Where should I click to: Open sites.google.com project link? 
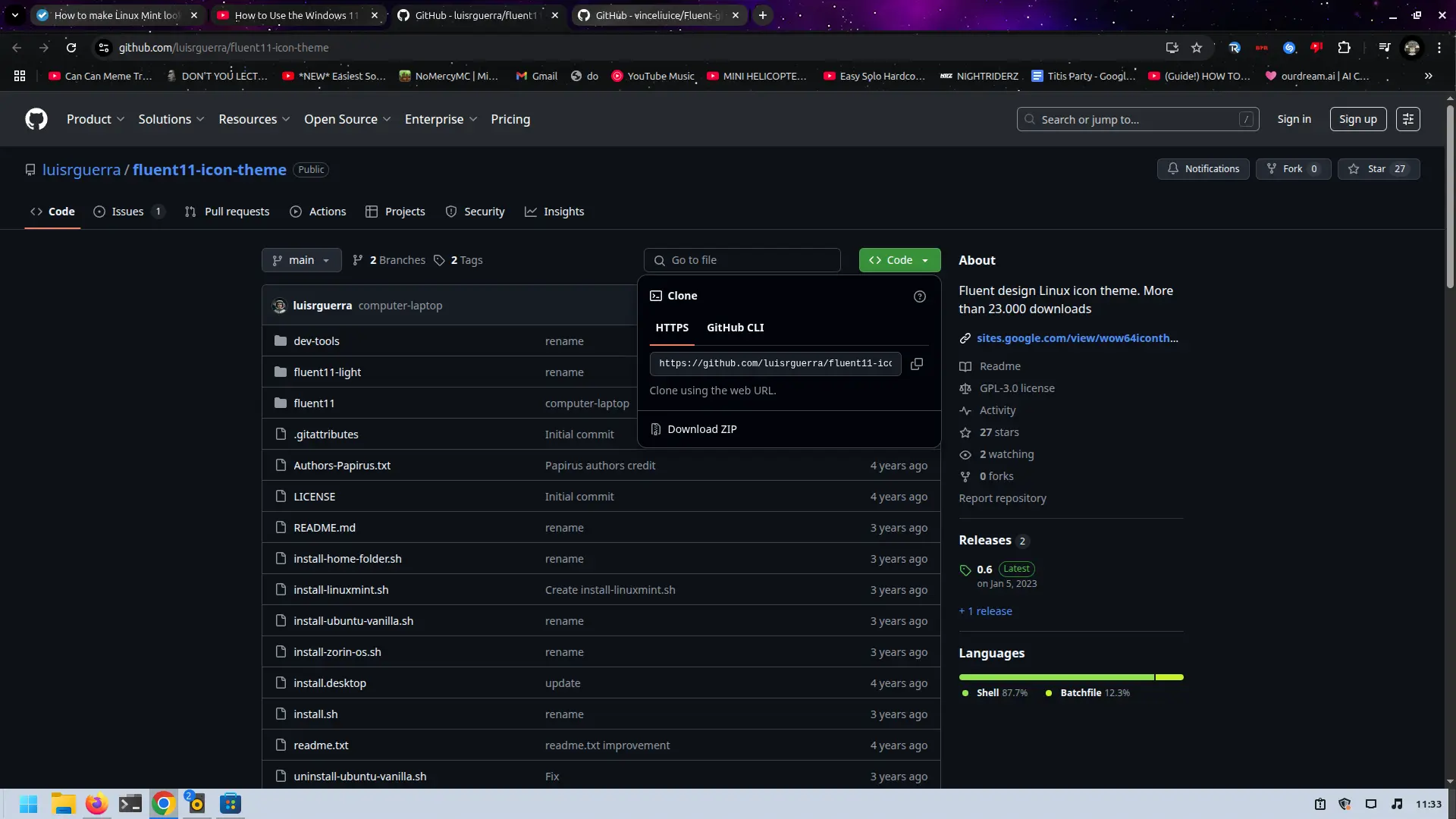point(1077,338)
